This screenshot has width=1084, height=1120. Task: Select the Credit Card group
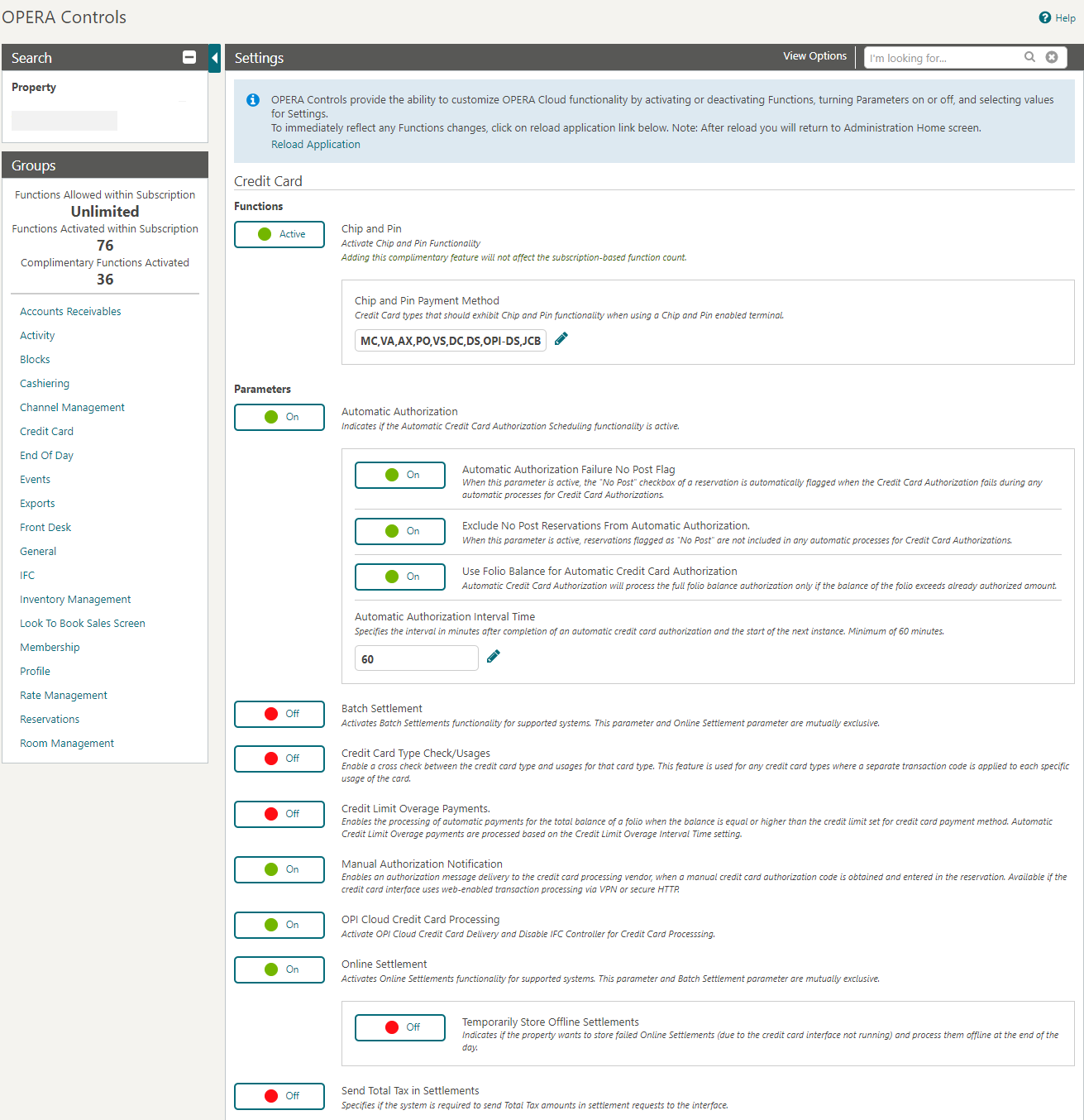point(46,432)
